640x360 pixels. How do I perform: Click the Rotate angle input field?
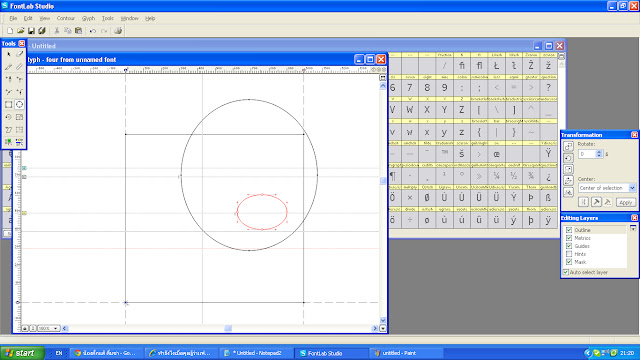tap(587, 154)
